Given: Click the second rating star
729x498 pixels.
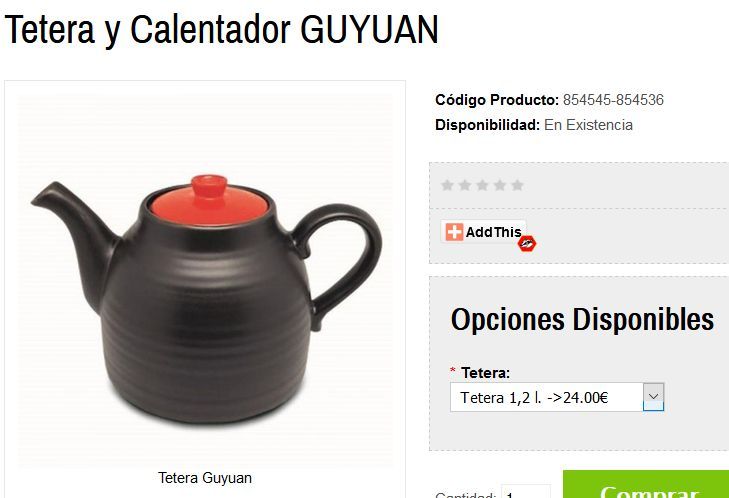Looking at the screenshot, I should tap(465, 186).
